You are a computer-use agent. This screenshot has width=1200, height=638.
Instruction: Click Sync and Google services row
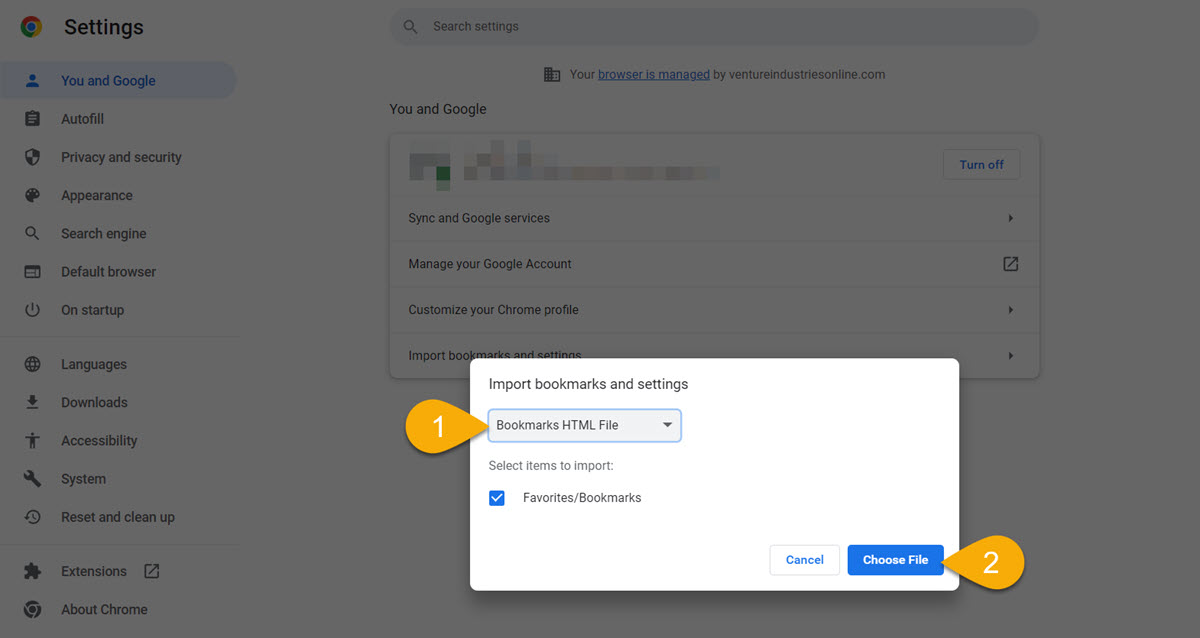click(714, 218)
